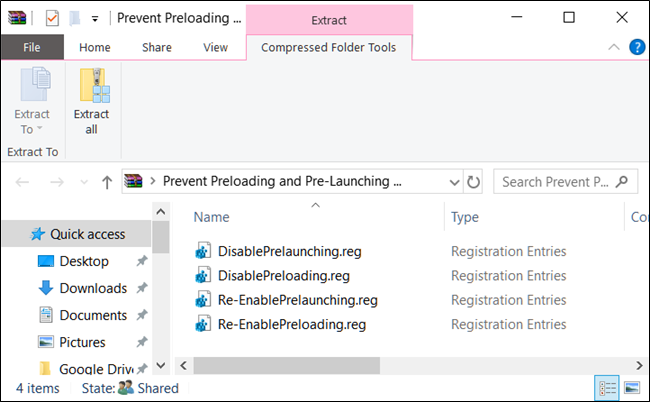Toggle the pin next to Documents
The width and height of the screenshot is (650, 402).
tap(144, 315)
